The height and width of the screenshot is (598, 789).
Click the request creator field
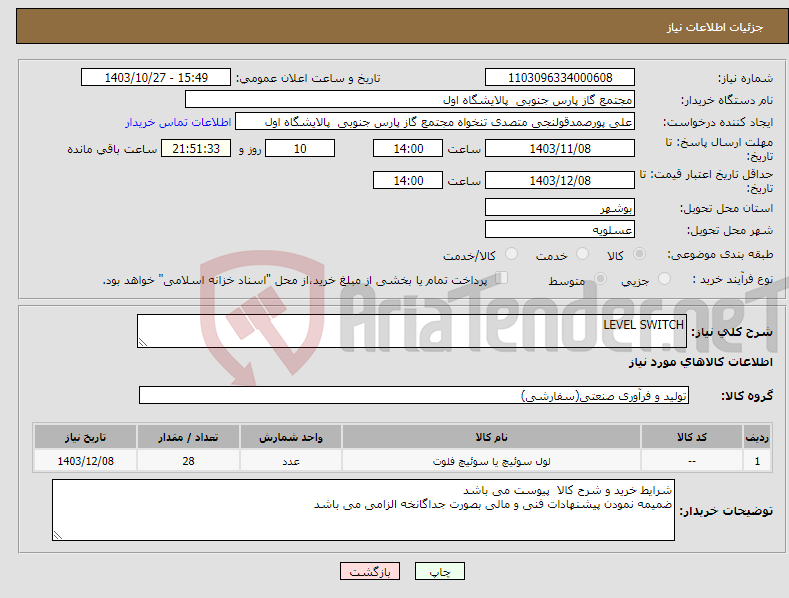tap(435, 121)
